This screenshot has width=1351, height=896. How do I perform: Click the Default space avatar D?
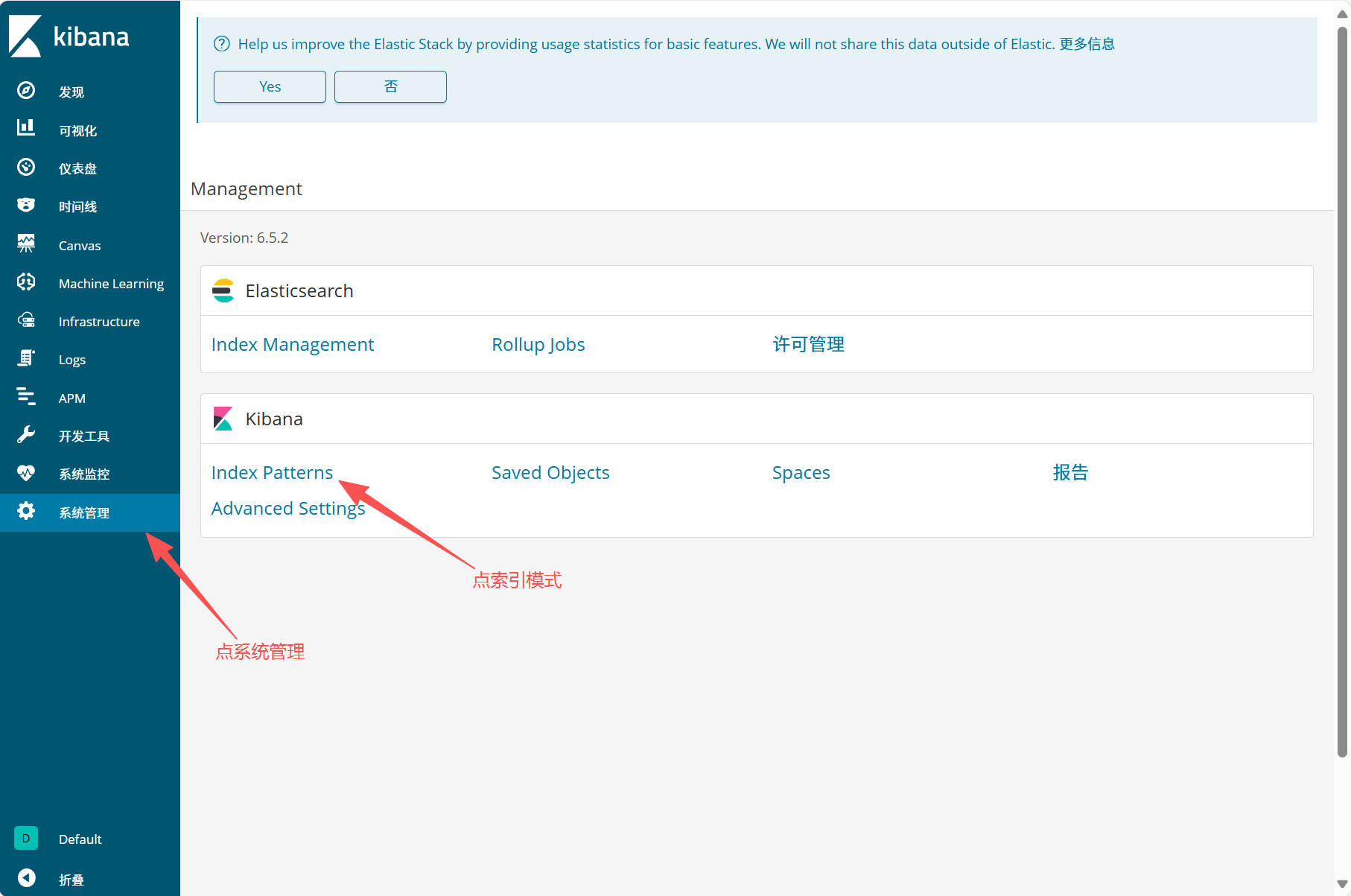[26, 838]
